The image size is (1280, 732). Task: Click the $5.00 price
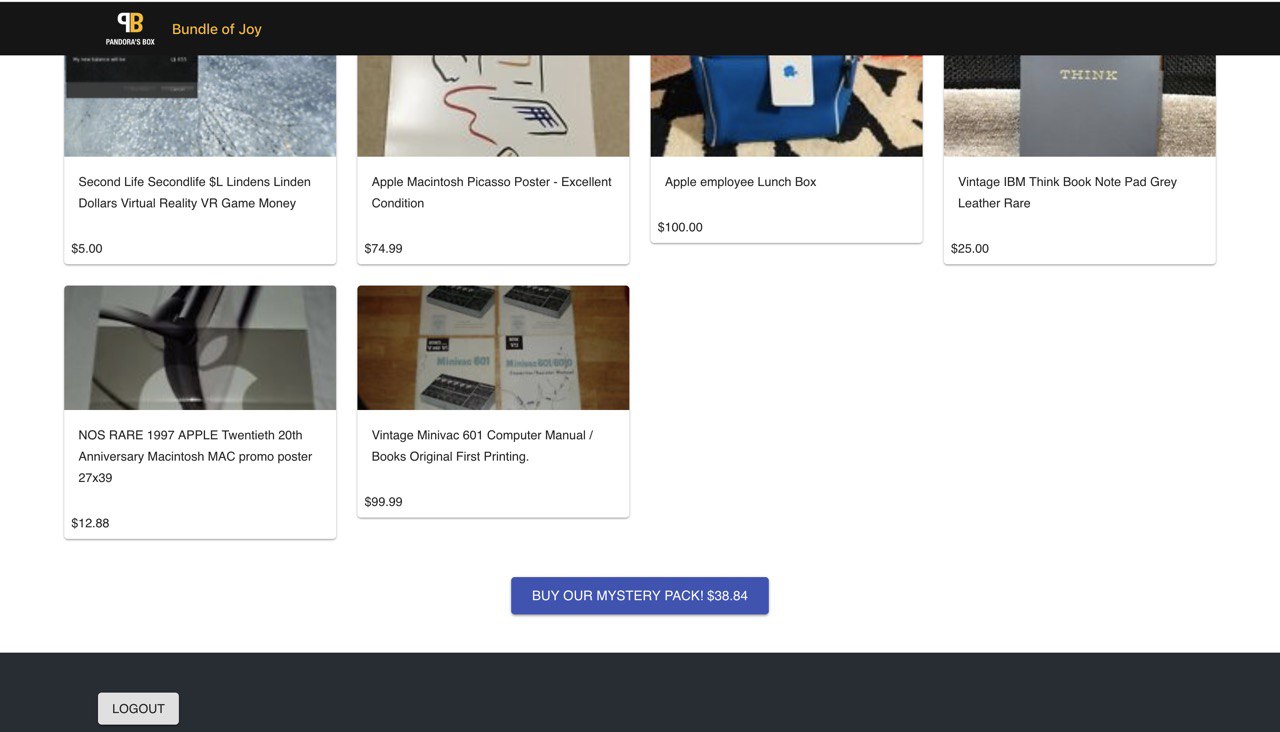click(87, 248)
